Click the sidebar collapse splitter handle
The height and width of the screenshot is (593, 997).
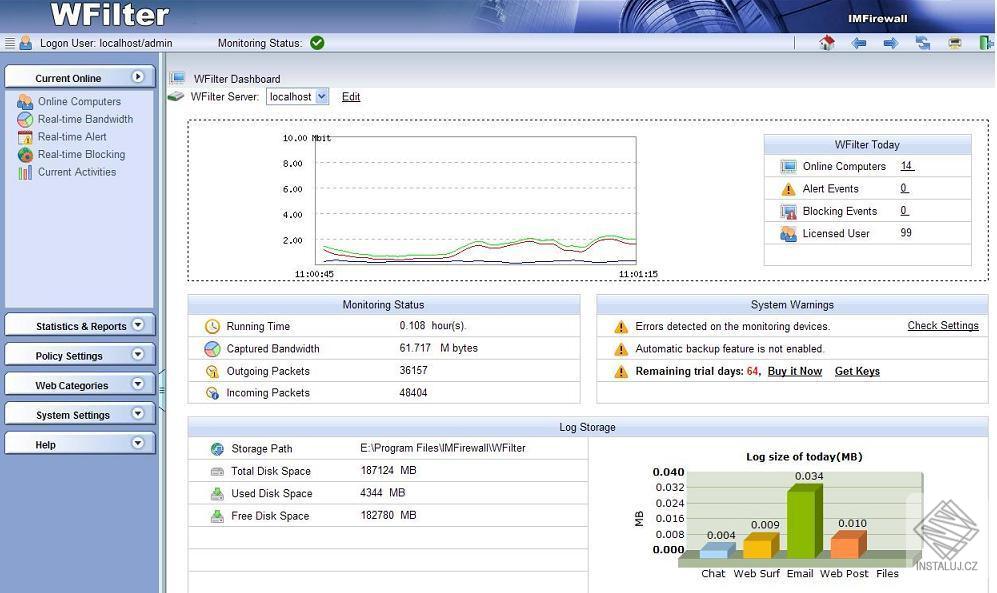click(162, 390)
